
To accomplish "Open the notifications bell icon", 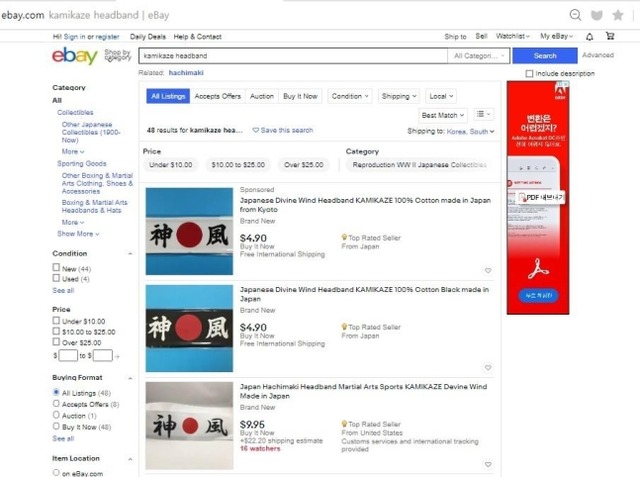I will click(589, 37).
